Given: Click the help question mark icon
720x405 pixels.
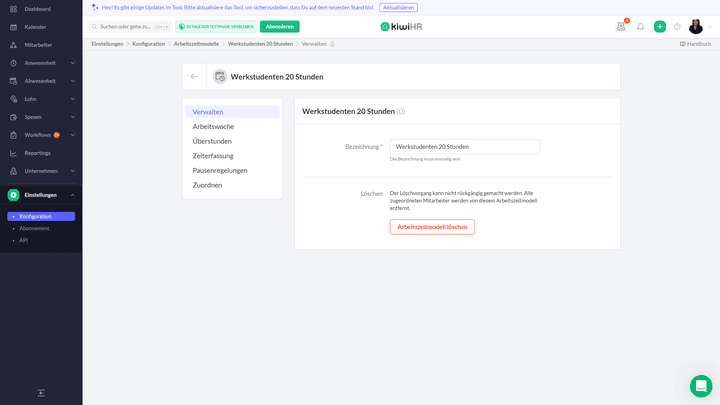Looking at the screenshot, I should point(677,27).
